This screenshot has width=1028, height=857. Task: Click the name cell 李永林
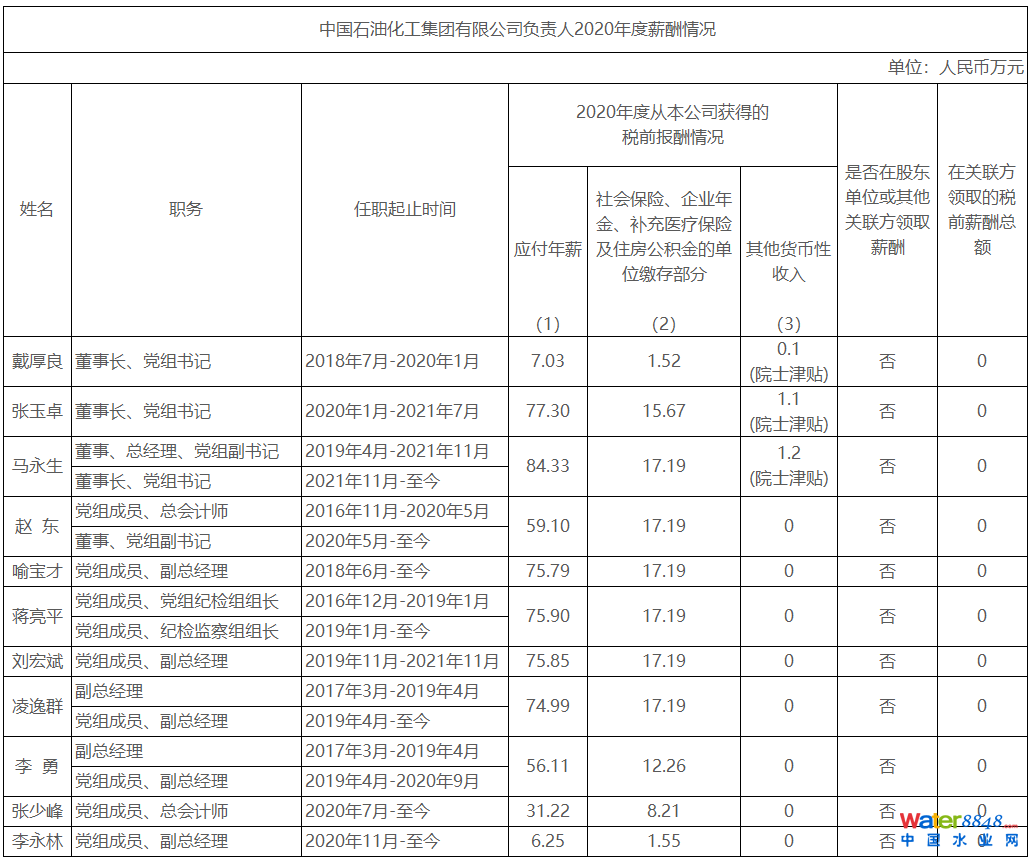[37, 842]
